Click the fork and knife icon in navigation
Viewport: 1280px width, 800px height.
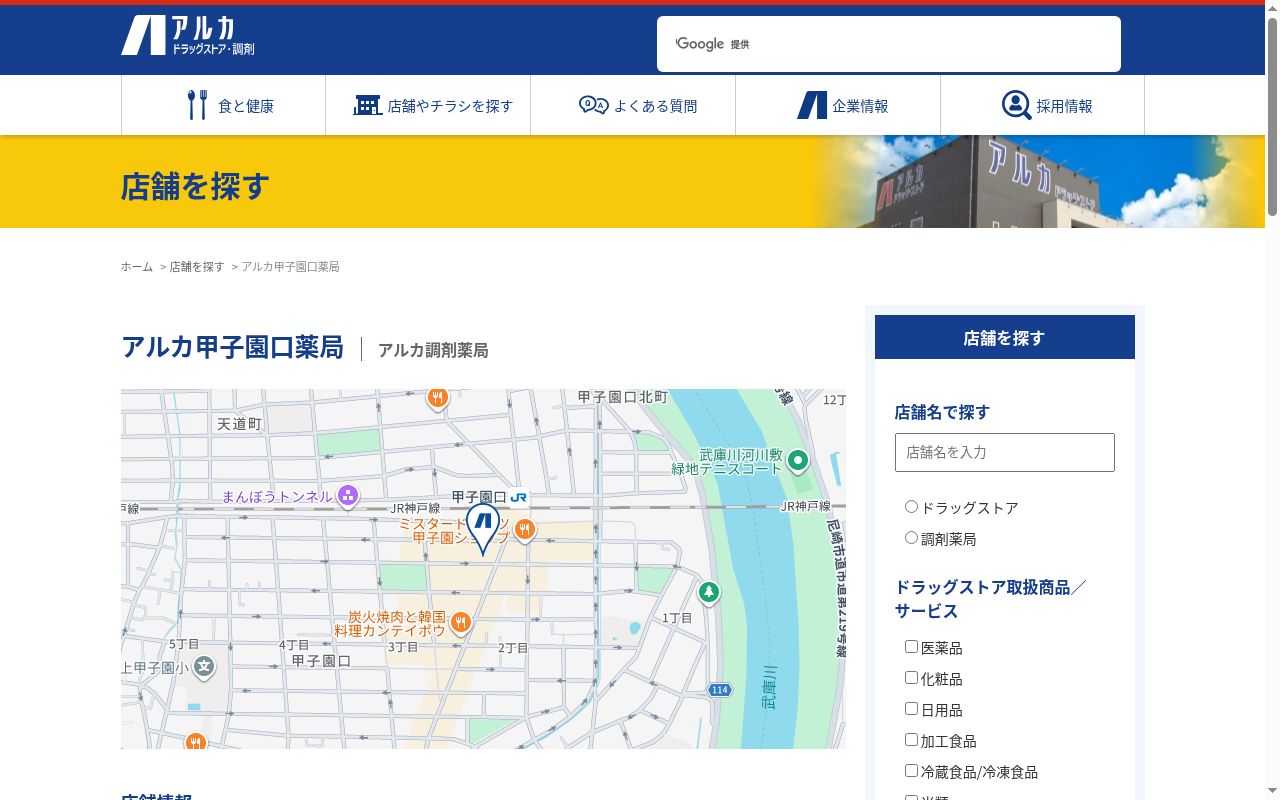click(x=197, y=105)
